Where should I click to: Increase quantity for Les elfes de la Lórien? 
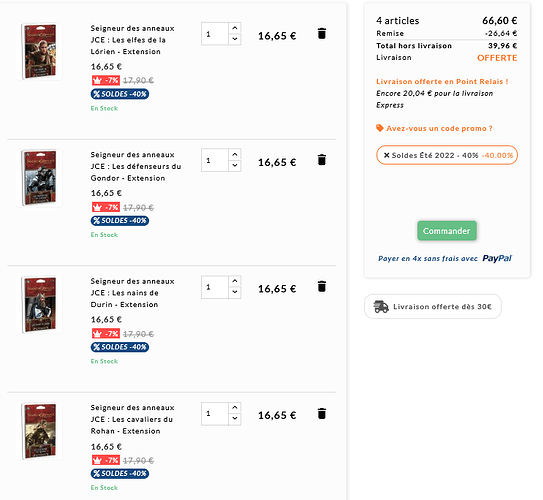pos(235,28)
